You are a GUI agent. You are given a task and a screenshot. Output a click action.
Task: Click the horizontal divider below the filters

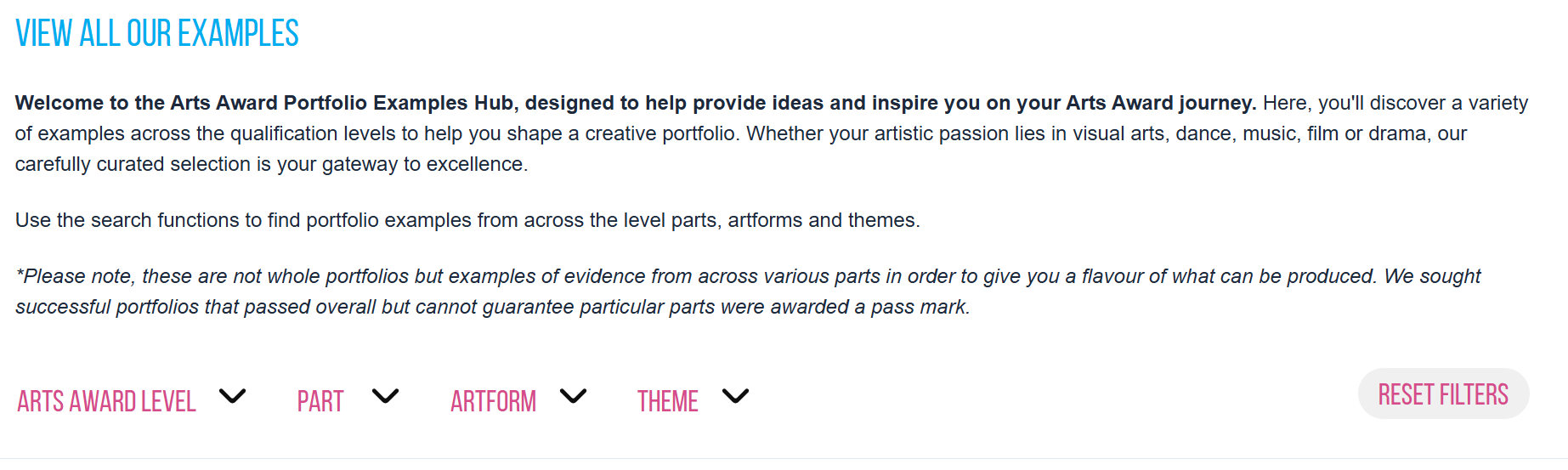click(x=784, y=458)
